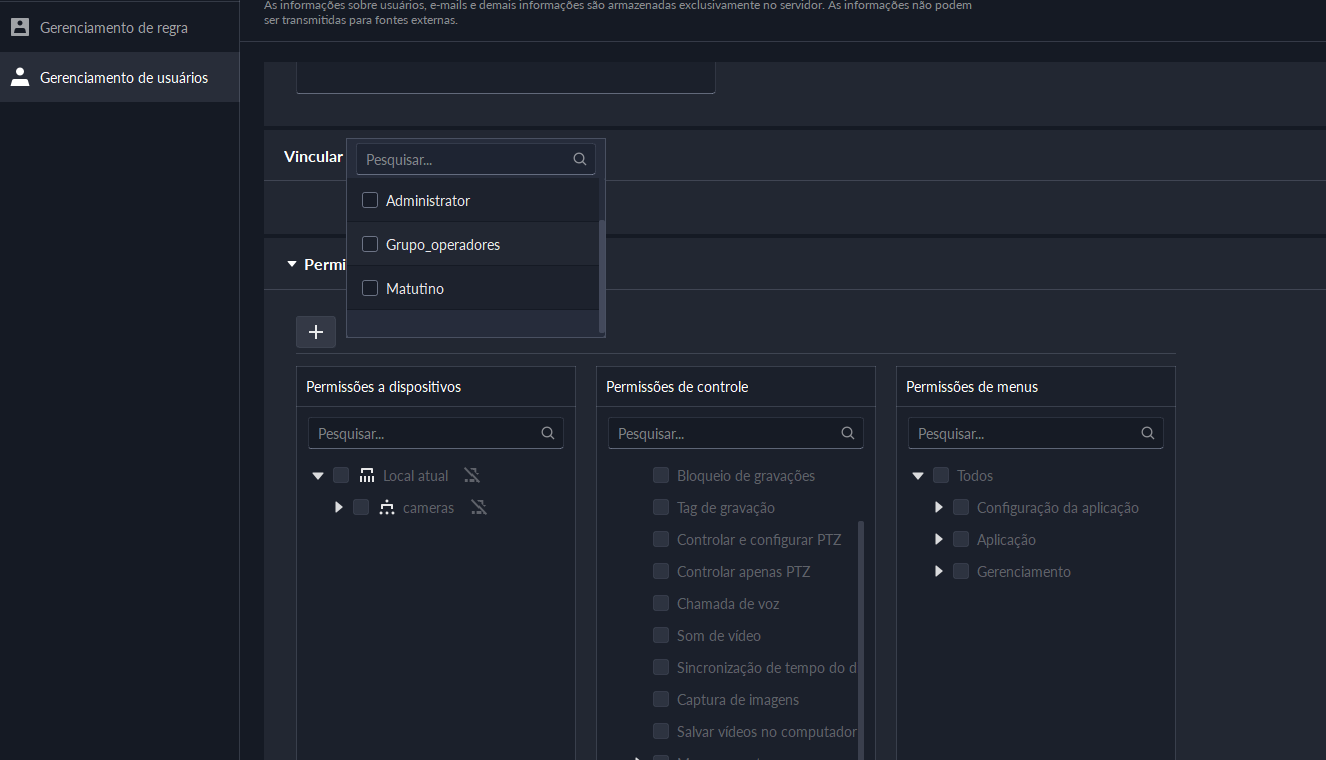This screenshot has width=1326, height=760.
Task: Select Gerenciamento de usuários menu item
Action: coord(123,77)
